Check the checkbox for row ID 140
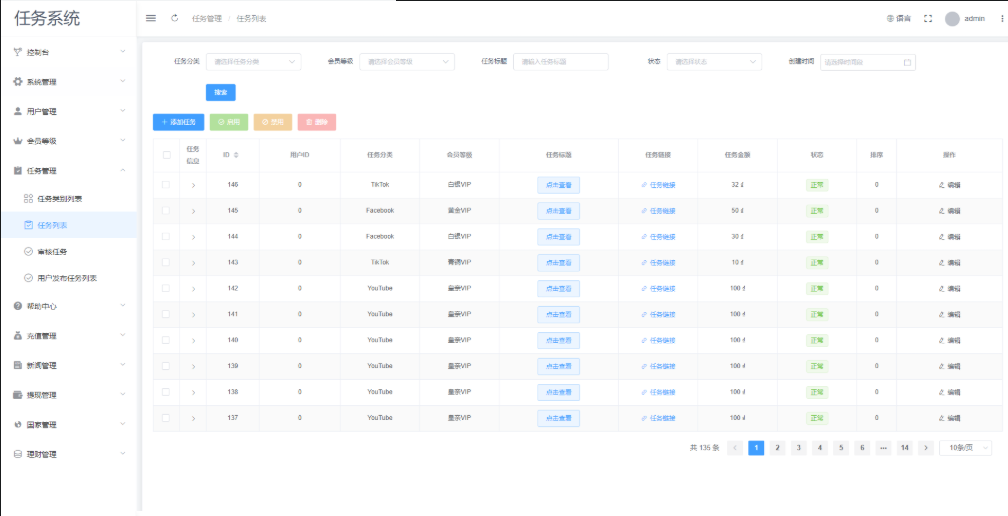 click(x=166, y=340)
